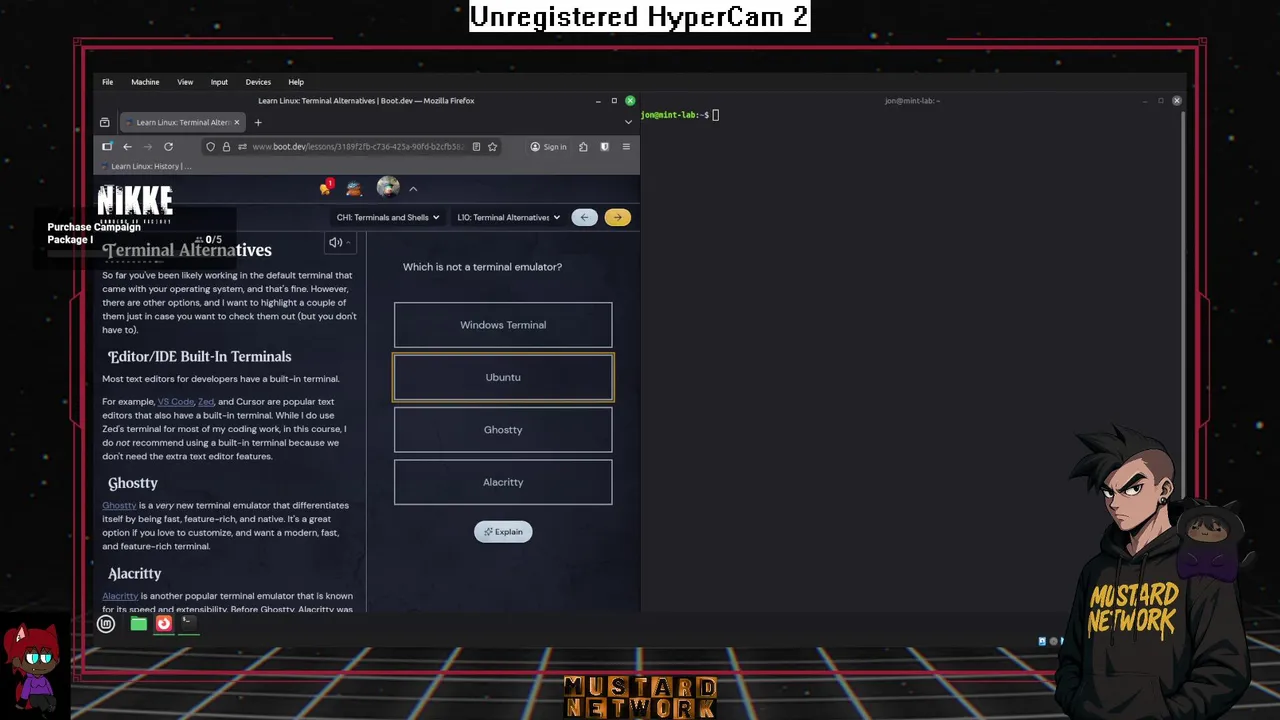The image size is (1280, 720).
Task: Click the question 'Which is not a terminal emulator?'
Action: pos(482,267)
